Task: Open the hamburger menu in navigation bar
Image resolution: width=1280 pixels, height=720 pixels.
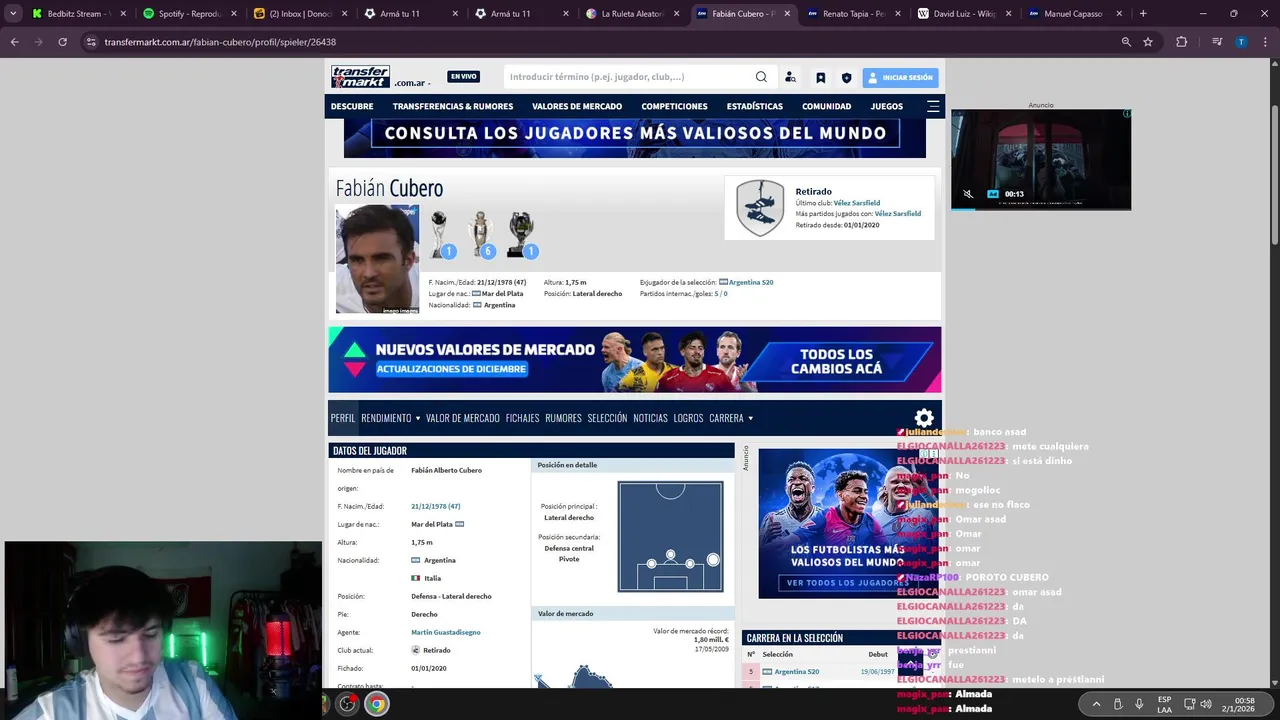Action: [x=933, y=106]
